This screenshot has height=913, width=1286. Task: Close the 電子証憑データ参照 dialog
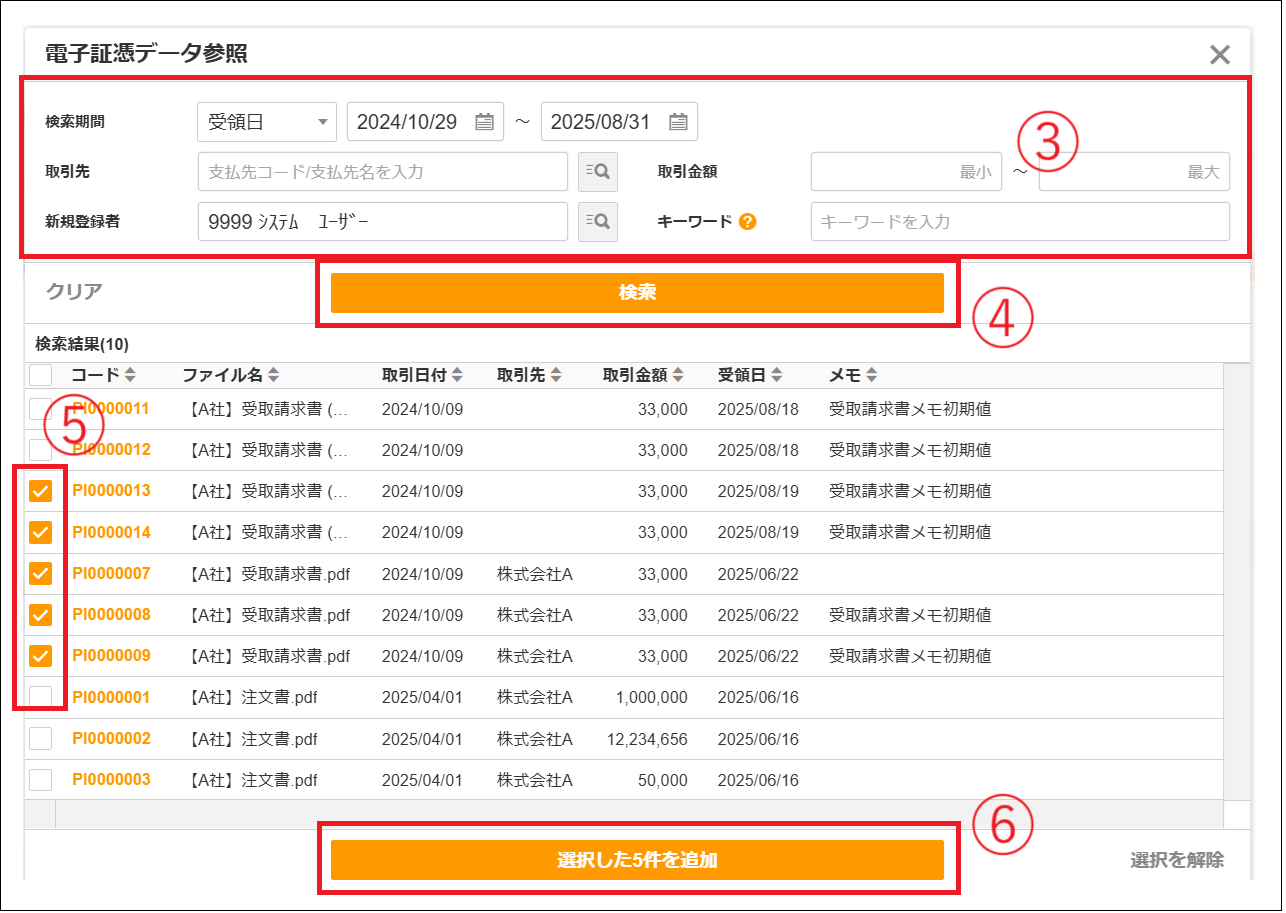[x=1219, y=55]
